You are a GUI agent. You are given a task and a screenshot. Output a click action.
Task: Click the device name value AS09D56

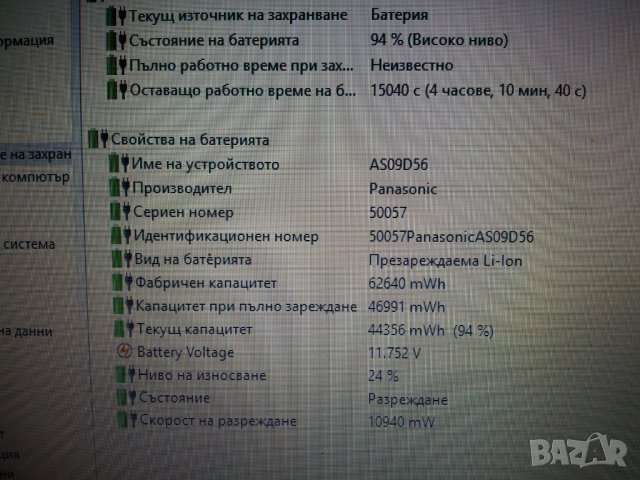399,164
